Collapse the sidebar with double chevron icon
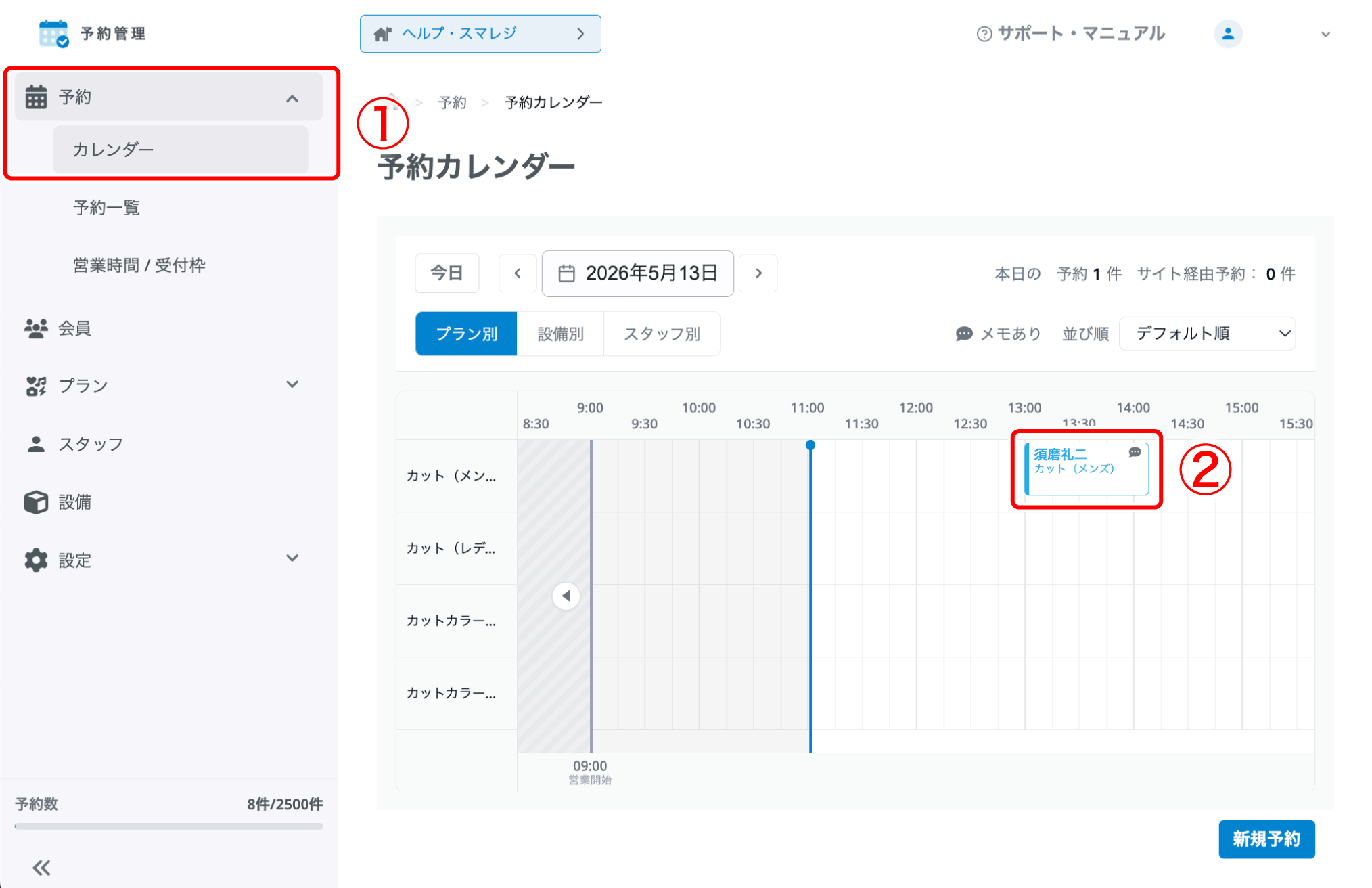Image resolution: width=1372 pixels, height=888 pixels. coord(41,868)
